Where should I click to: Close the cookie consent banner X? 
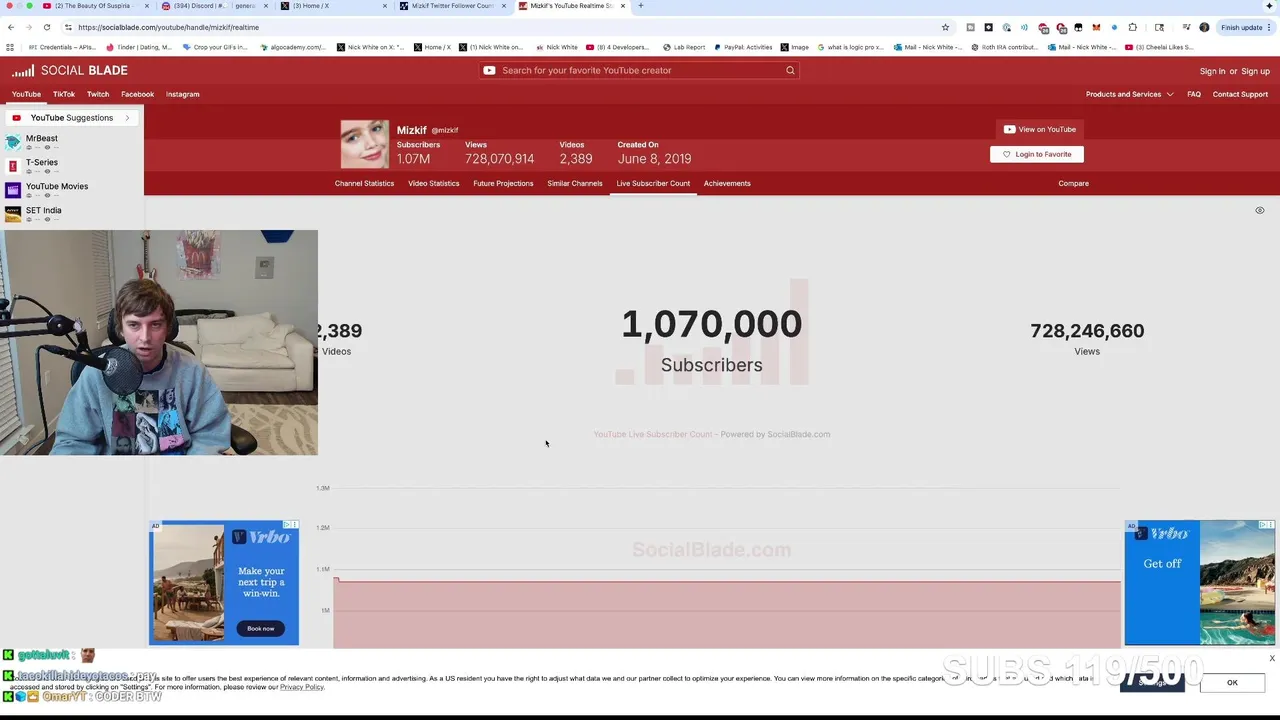[x=1272, y=658]
